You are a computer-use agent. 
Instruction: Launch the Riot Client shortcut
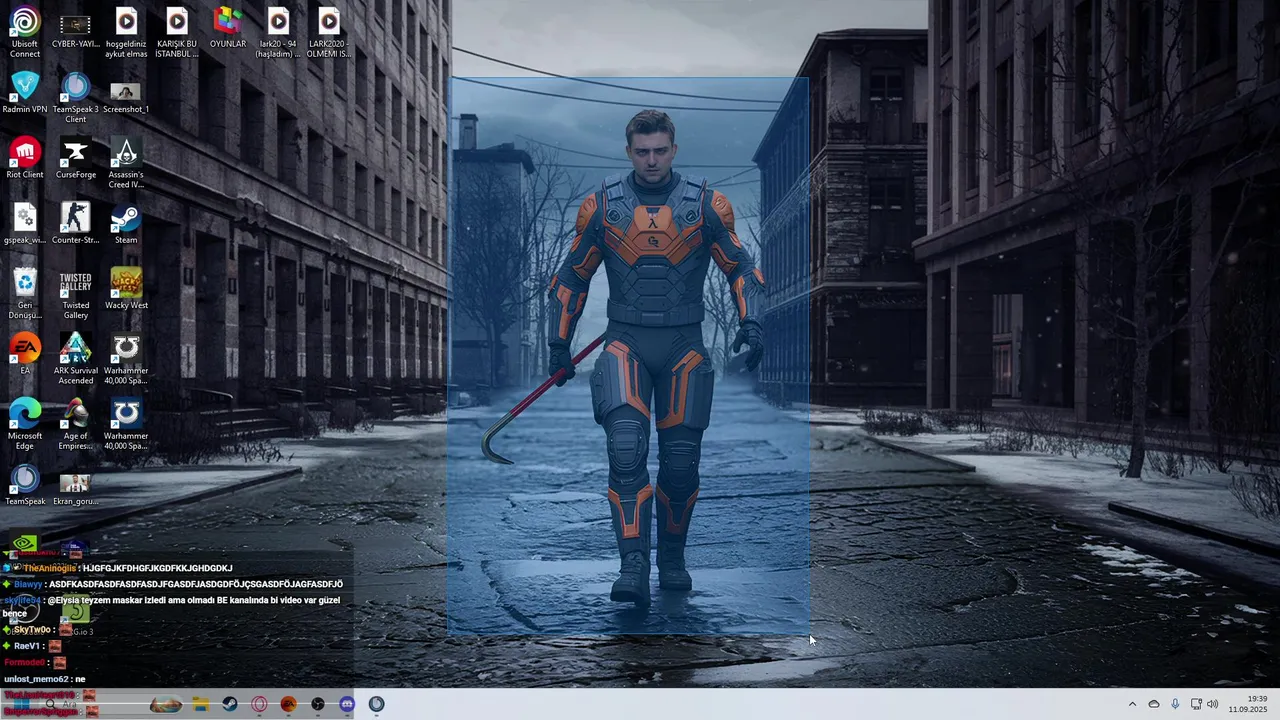coord(25,158)
